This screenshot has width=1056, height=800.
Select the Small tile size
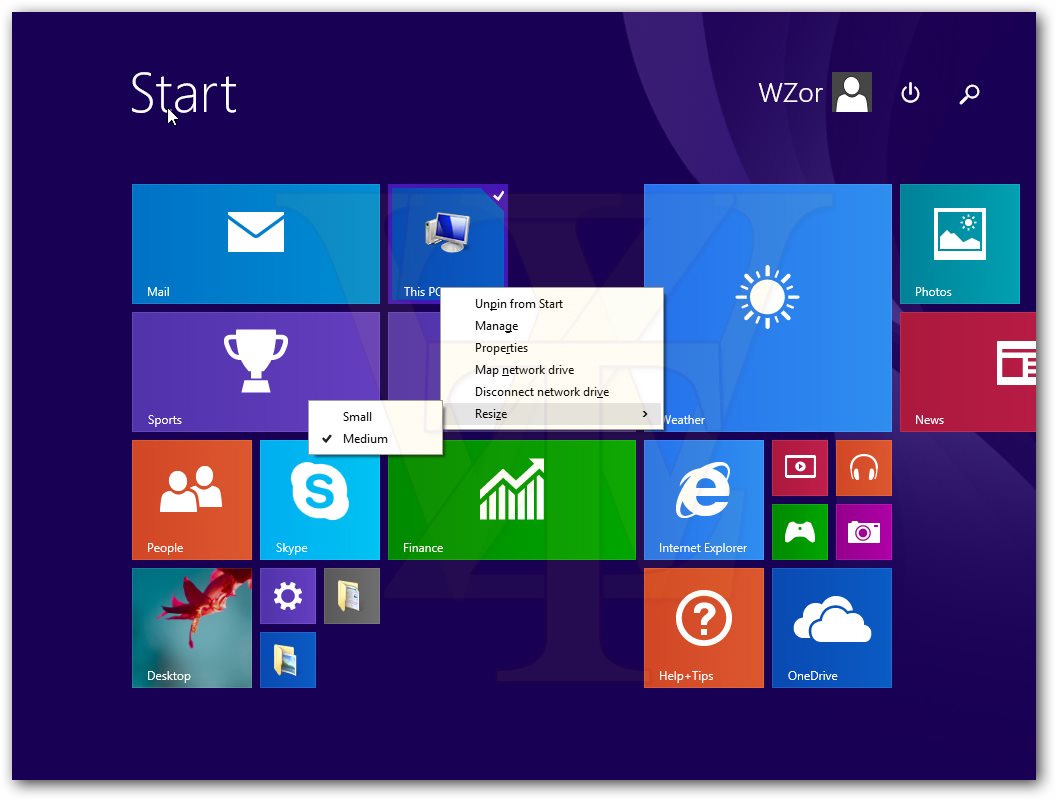[376, 417]
